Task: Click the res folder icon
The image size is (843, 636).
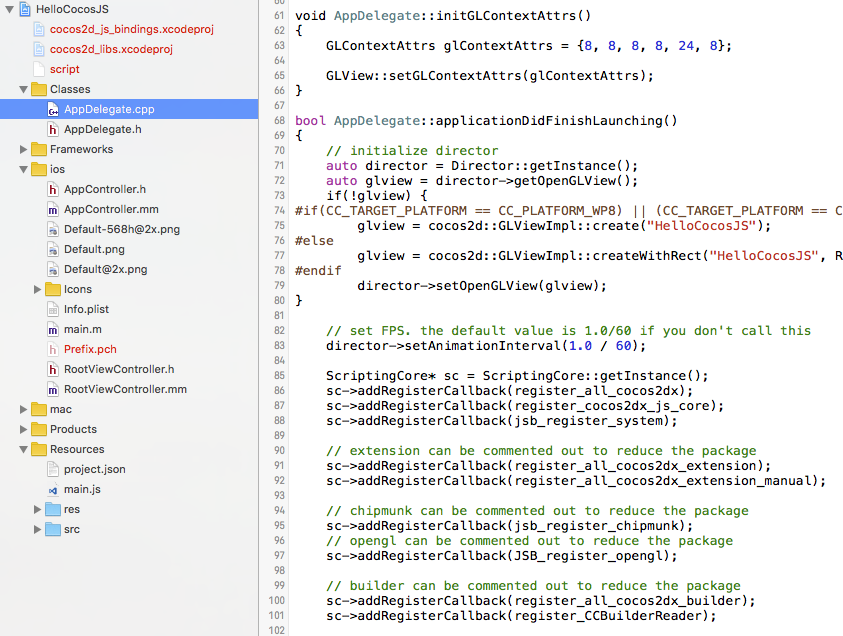Action: (x=53, y=509)
